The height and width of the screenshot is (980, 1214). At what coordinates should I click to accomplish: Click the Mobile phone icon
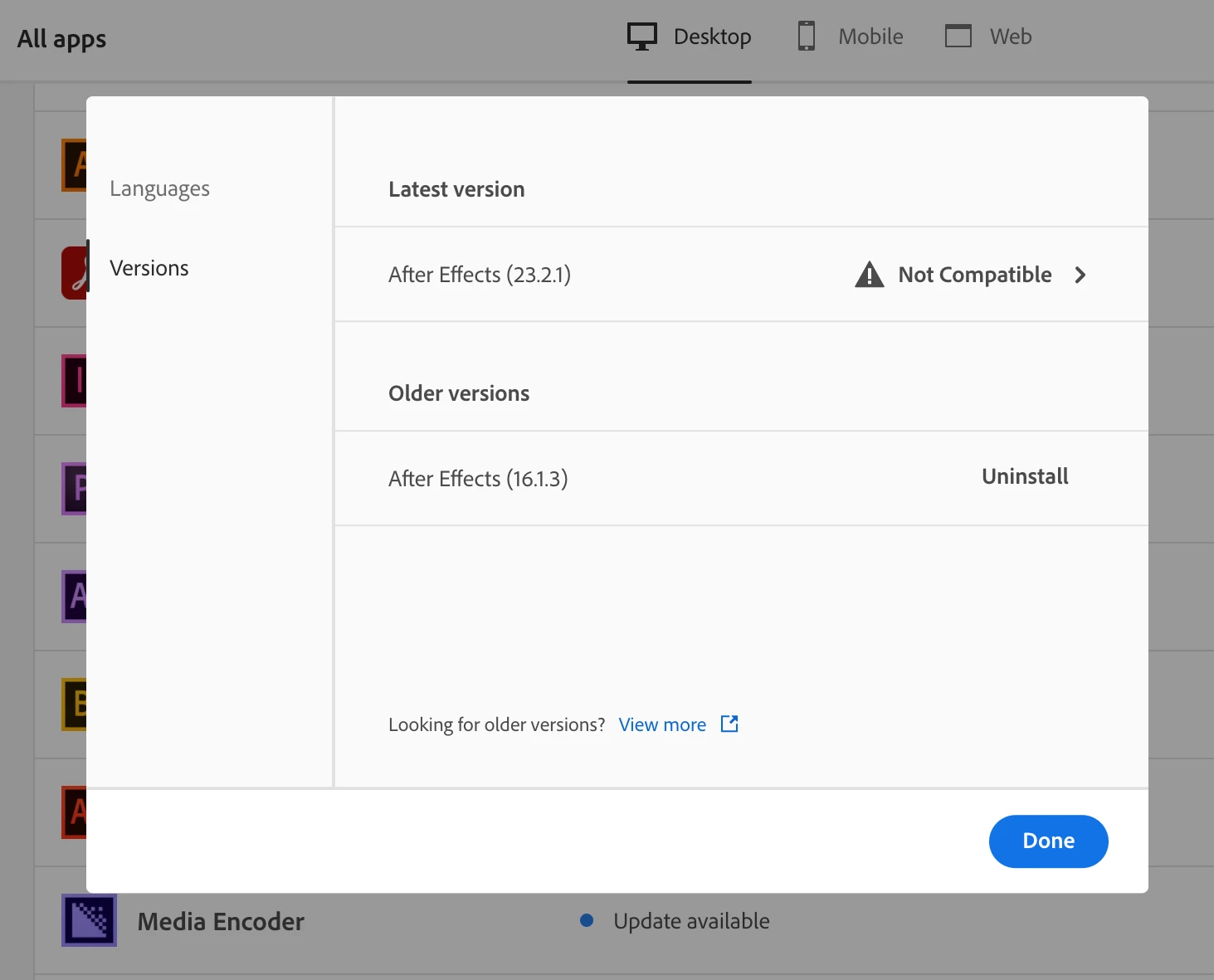[x=806, y=37]
